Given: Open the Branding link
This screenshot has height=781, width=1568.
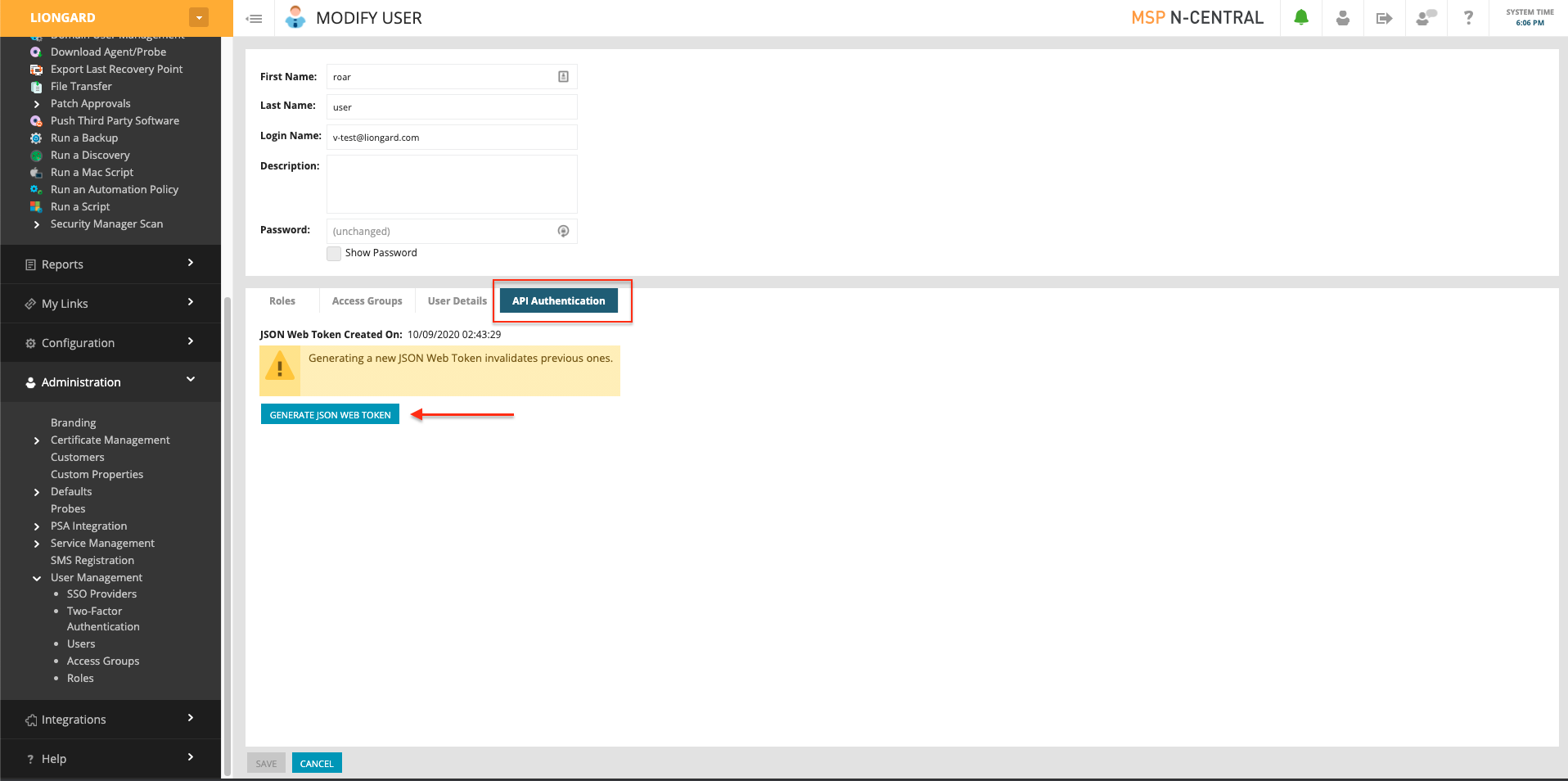Looking at the screenshot, I should point(73,423).
